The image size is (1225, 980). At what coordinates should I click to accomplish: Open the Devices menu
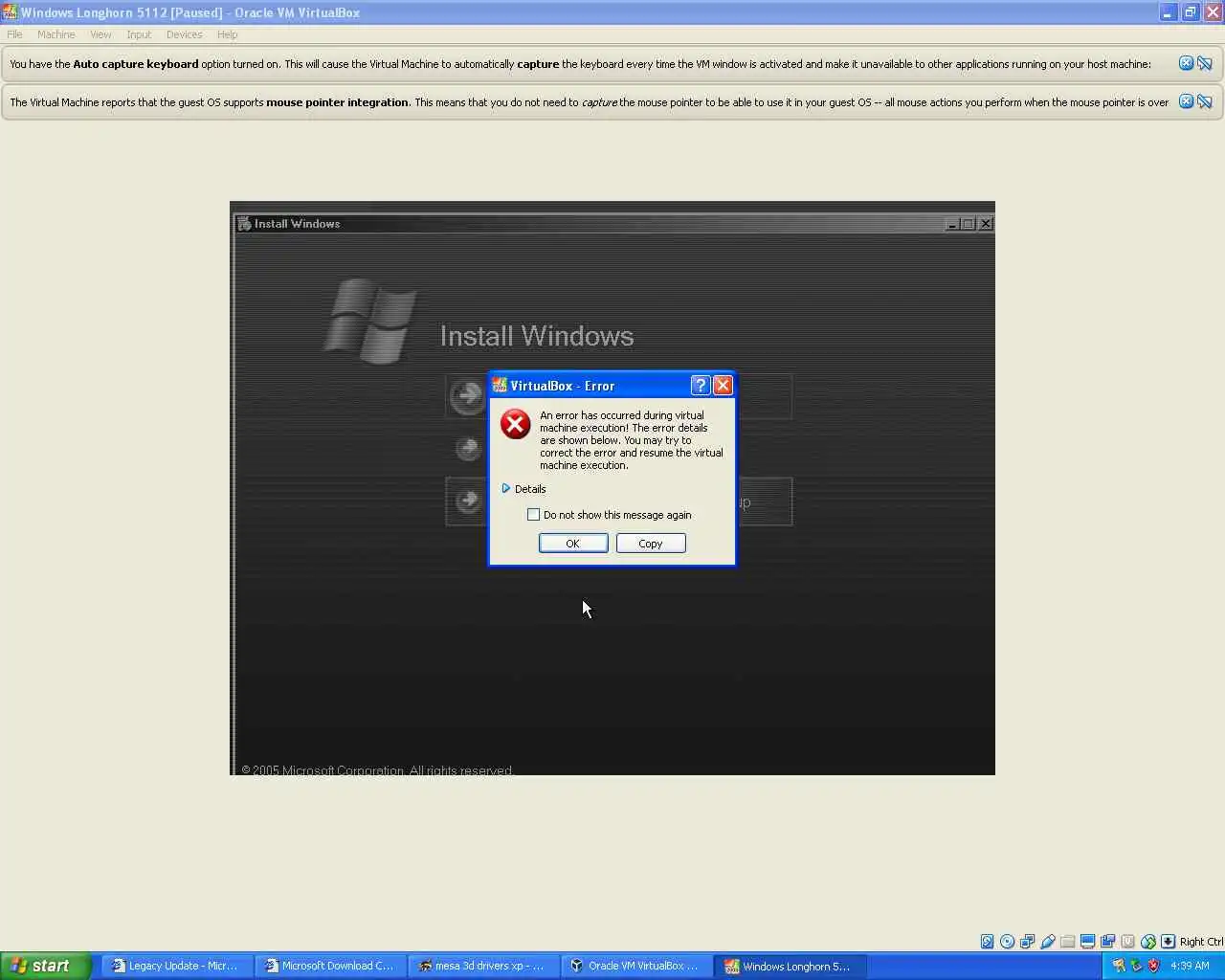pos(184,34)
